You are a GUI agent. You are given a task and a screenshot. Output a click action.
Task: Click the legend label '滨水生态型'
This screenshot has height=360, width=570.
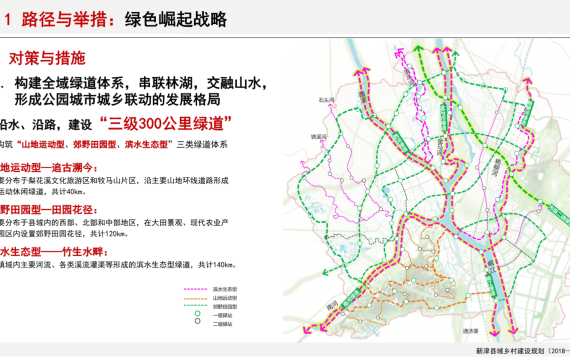225,289
